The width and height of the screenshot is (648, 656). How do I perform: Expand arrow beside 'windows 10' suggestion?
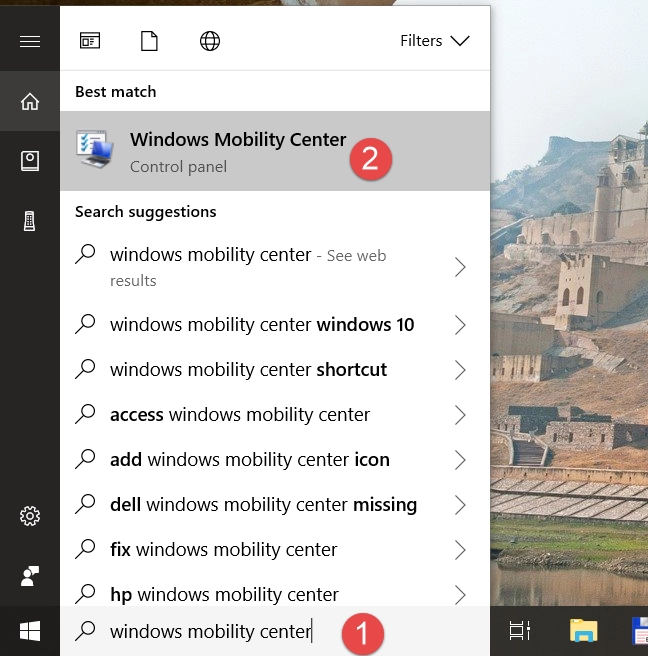click(x=460, y=325)
